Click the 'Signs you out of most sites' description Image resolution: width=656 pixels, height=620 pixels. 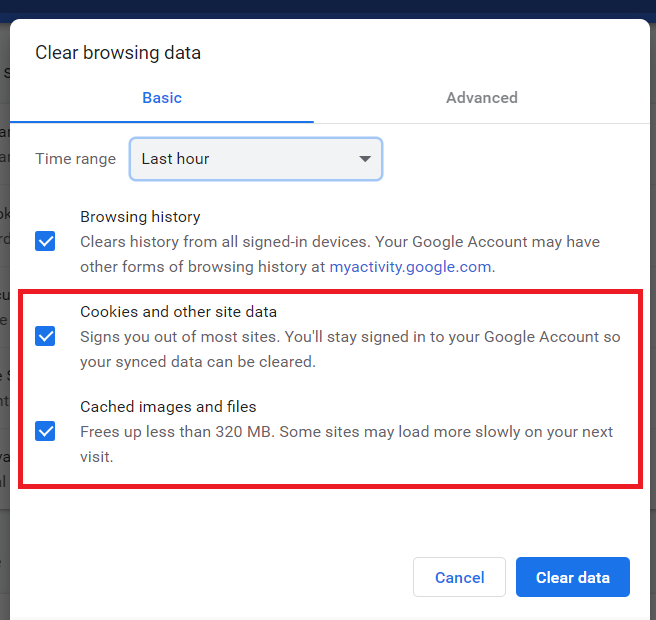pos(350,349)
